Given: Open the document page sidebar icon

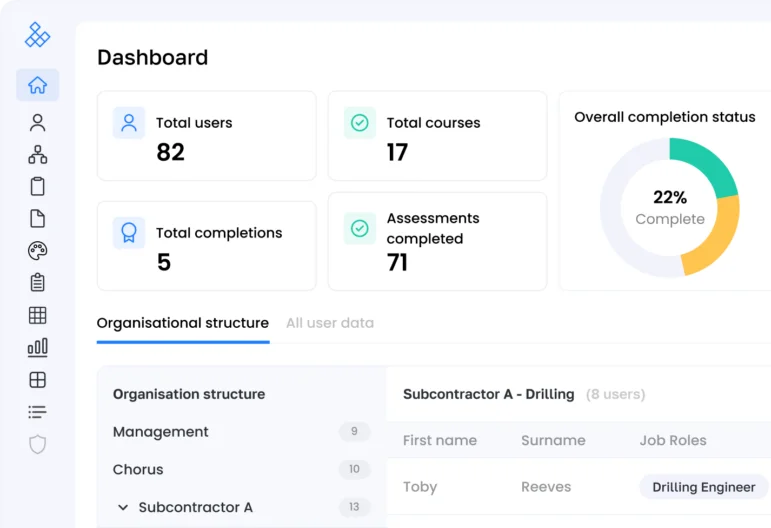Looking at the screenshot, I should pyautogui.click(x=37, y=219).
